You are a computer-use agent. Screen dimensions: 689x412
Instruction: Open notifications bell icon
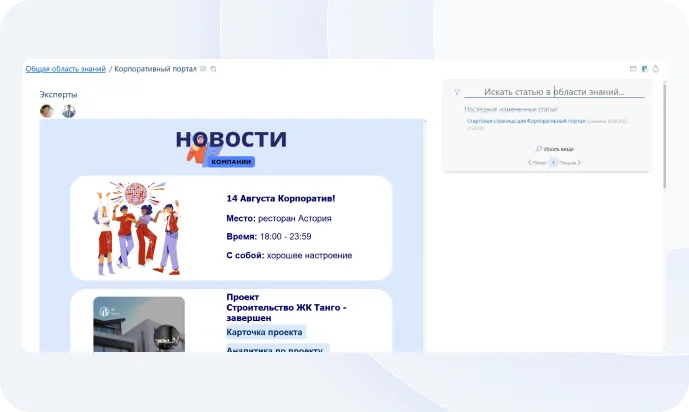pyautogui.click(x=656, y=69)
